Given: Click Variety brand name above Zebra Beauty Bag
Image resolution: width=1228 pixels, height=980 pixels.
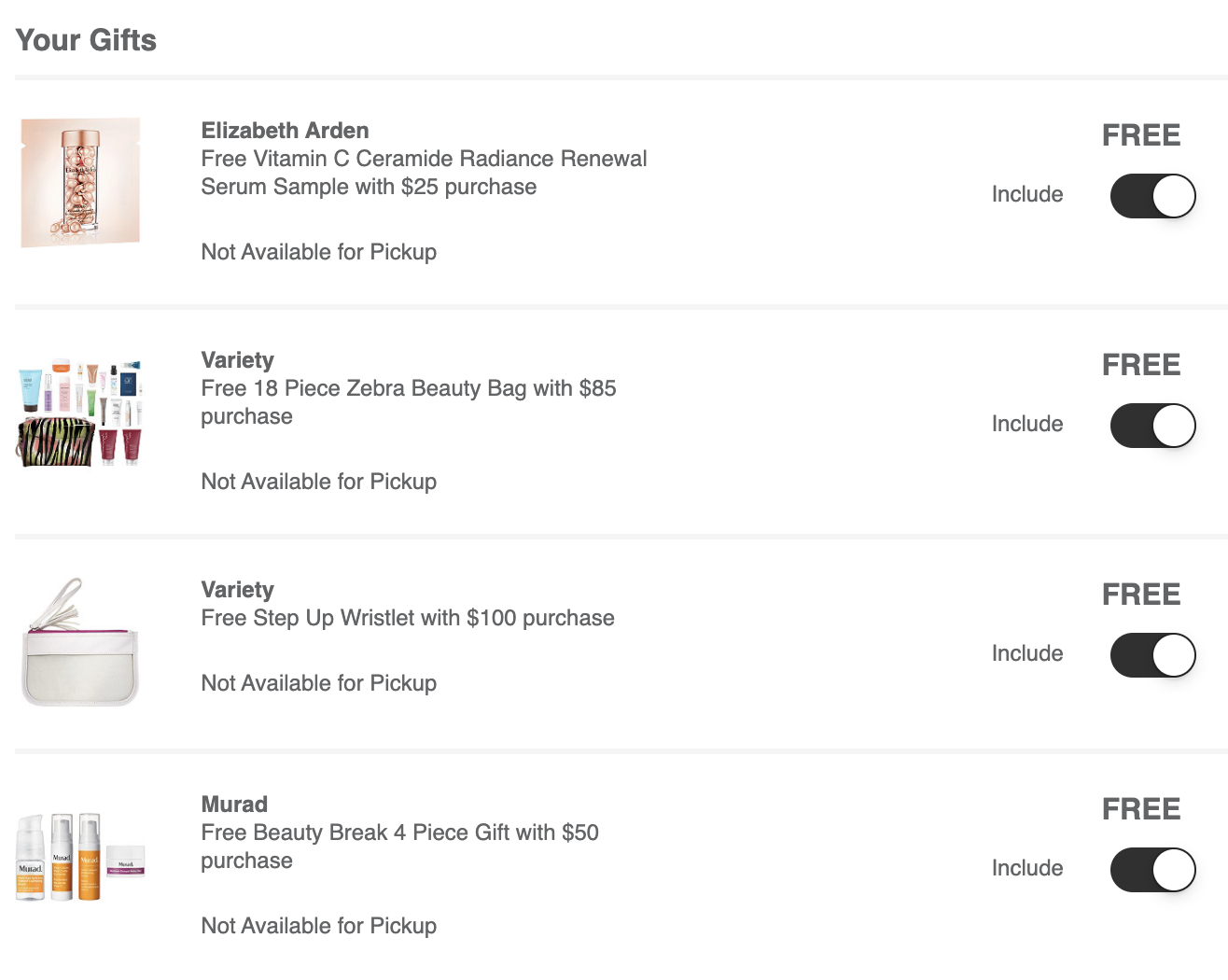Looking at the screenshot, I should click(x=237, y=360).
